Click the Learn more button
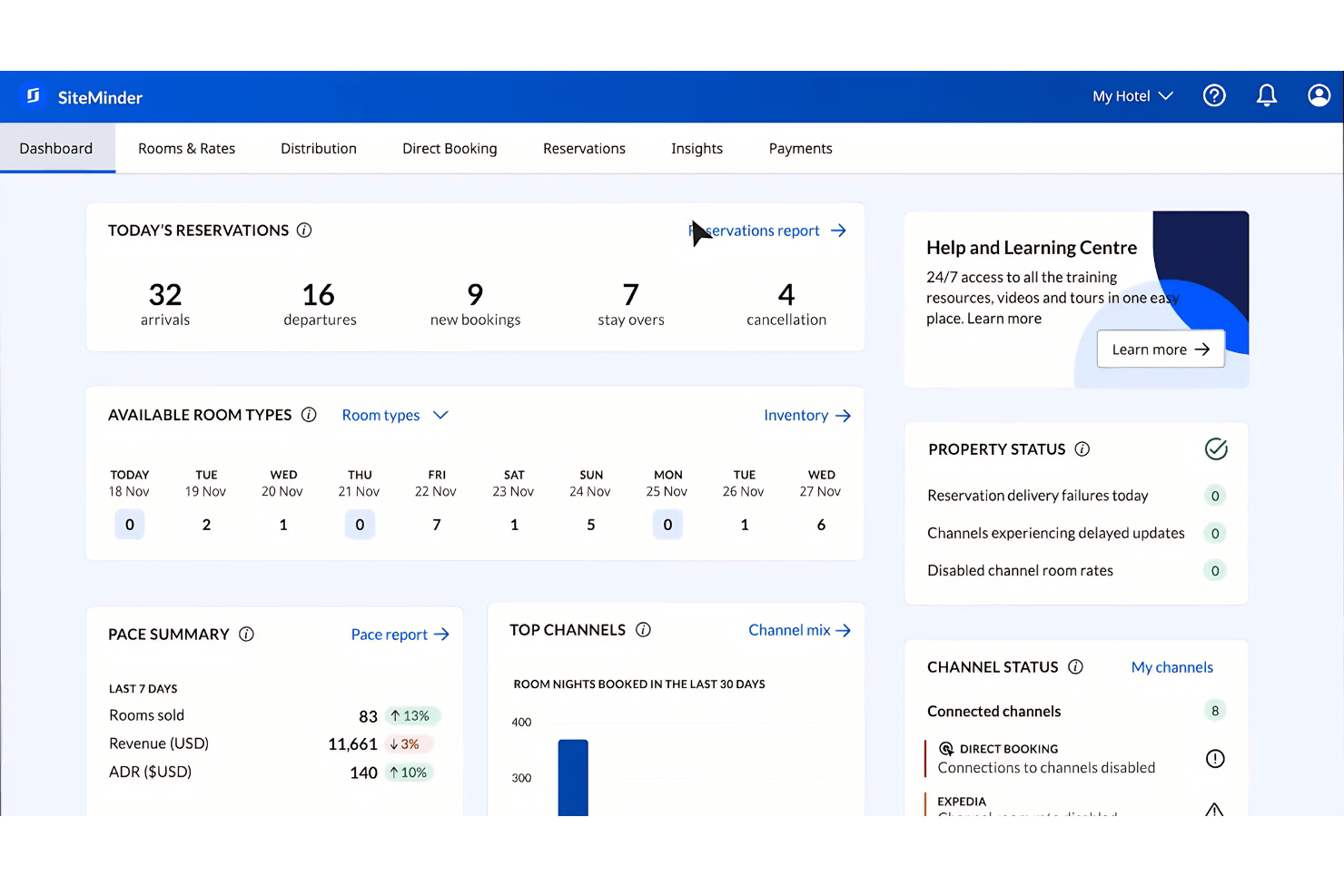 pos(1161,350)
